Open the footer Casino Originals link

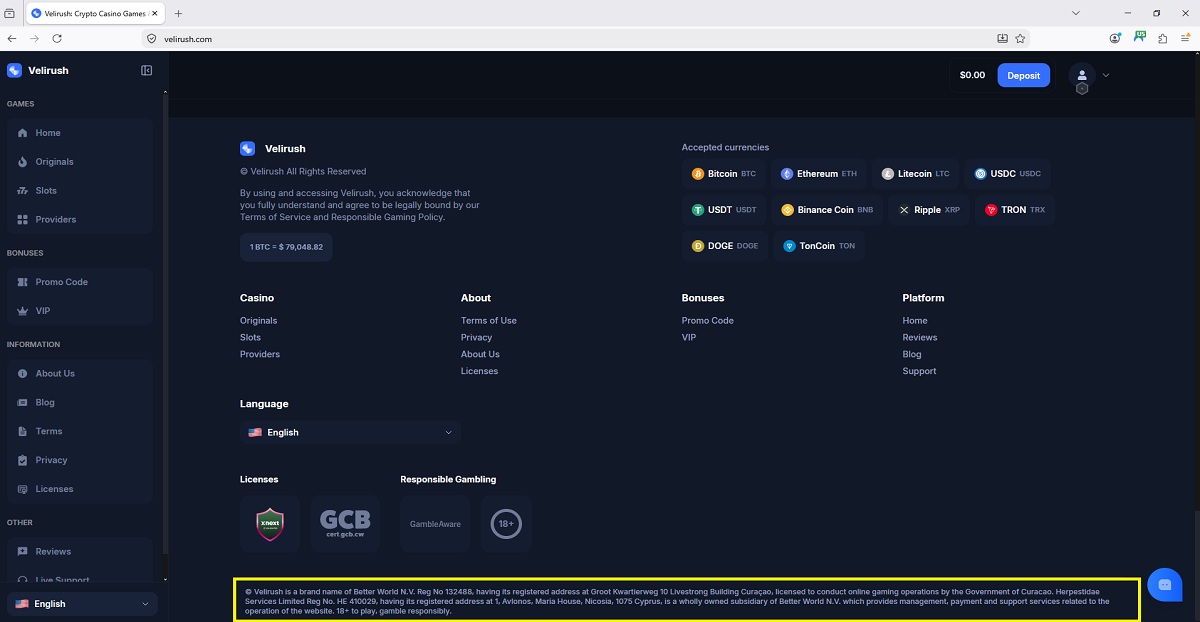click(259, 321)
